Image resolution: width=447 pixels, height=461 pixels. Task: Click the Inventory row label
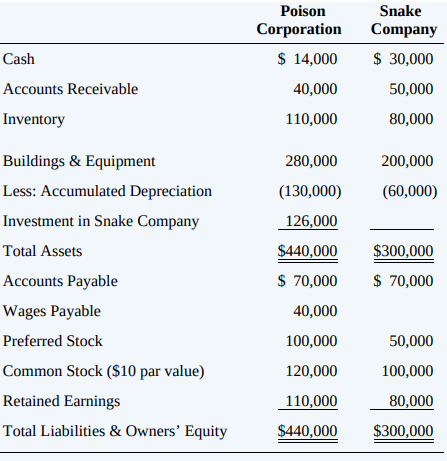click(34, 119)
